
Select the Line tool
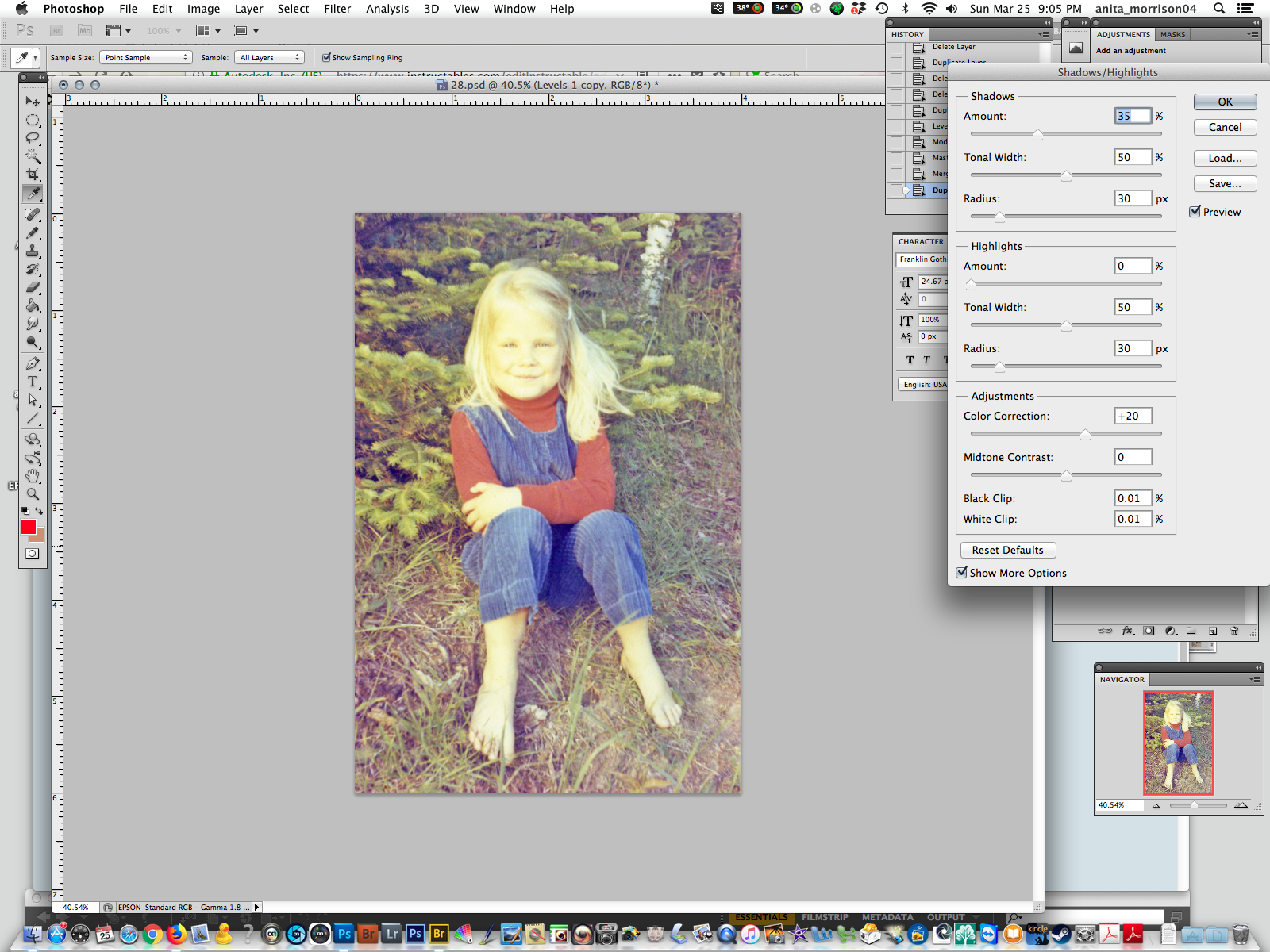coord(33,418)
